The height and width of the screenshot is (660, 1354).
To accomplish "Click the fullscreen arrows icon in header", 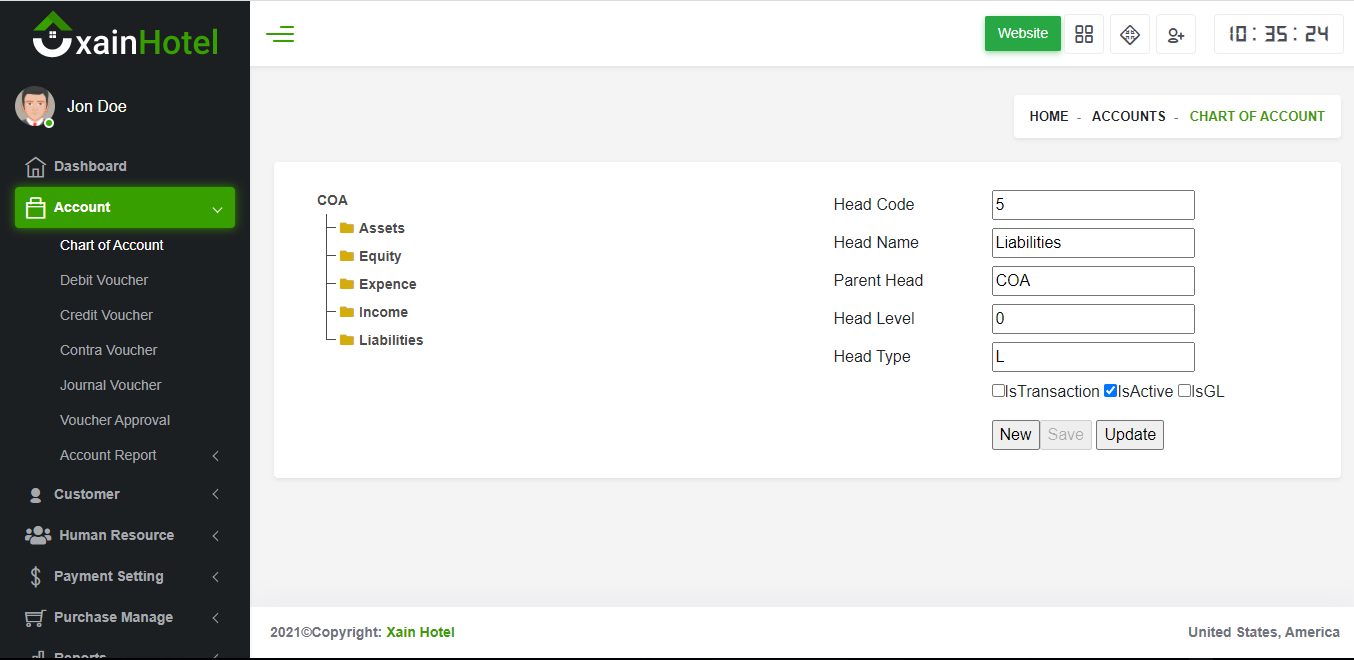I will click(x=1130, y=35).
